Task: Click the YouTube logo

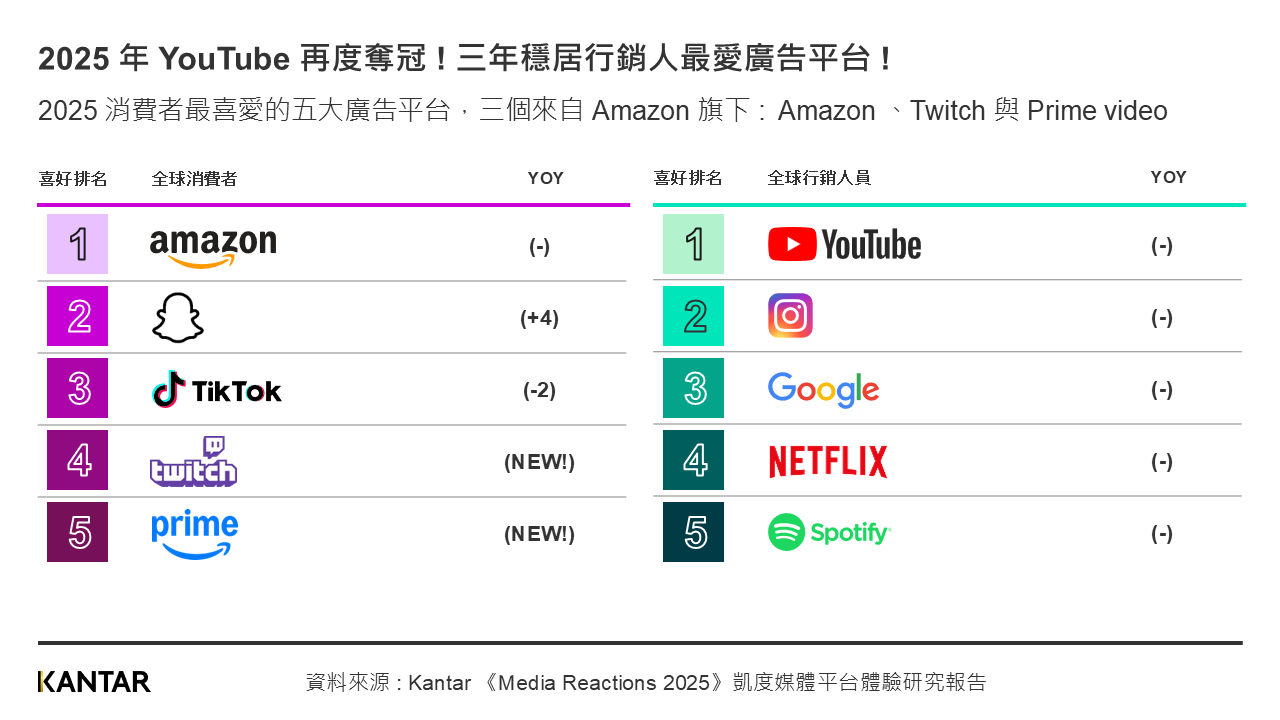Action: pos(845,245)
